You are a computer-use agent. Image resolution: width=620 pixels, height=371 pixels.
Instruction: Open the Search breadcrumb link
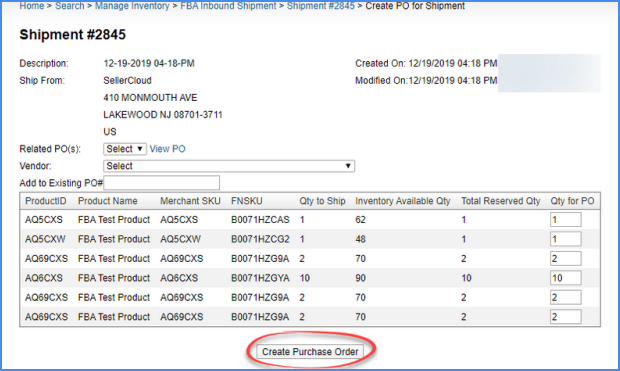click(x=70, y=6)
